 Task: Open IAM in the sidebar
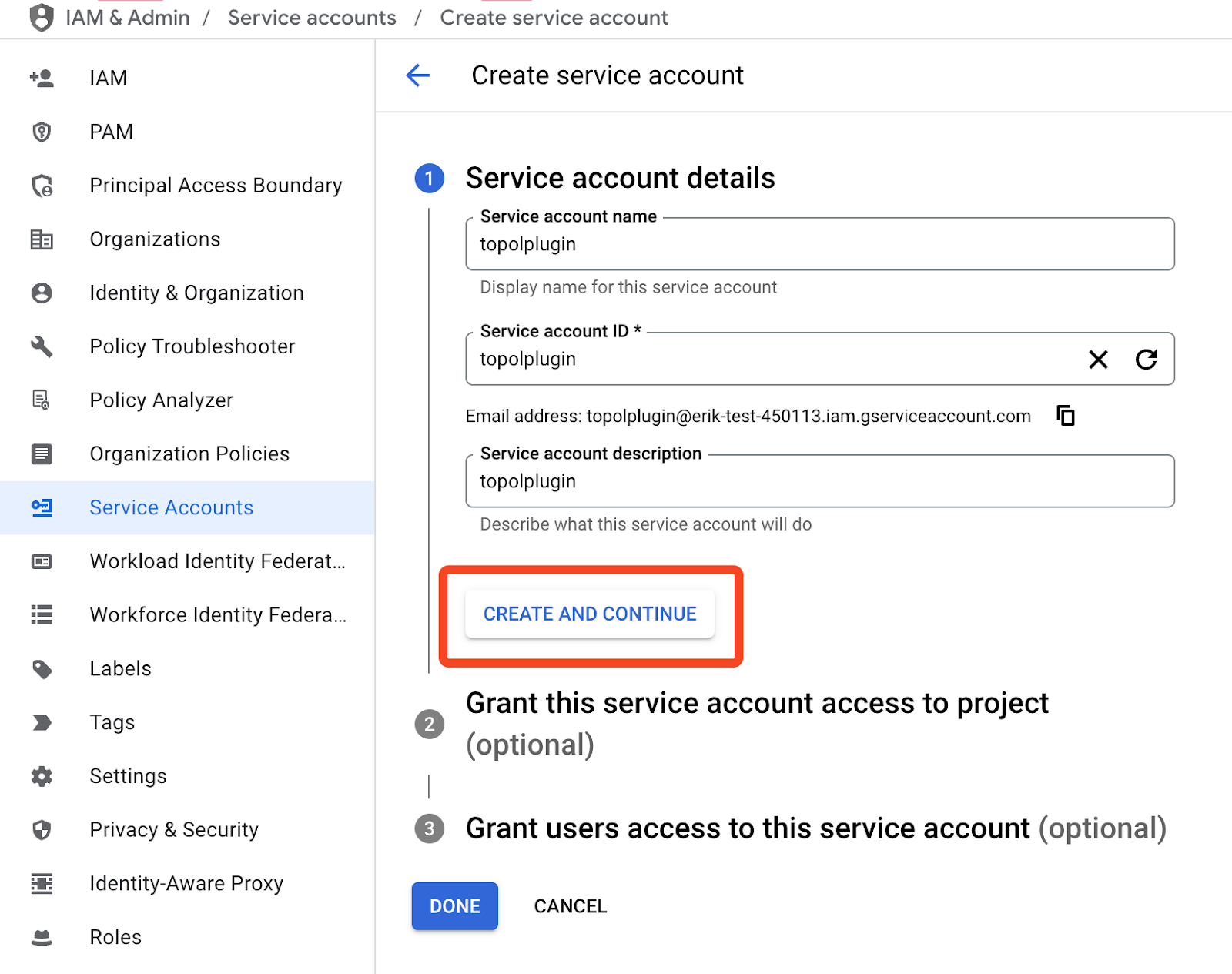109,78
